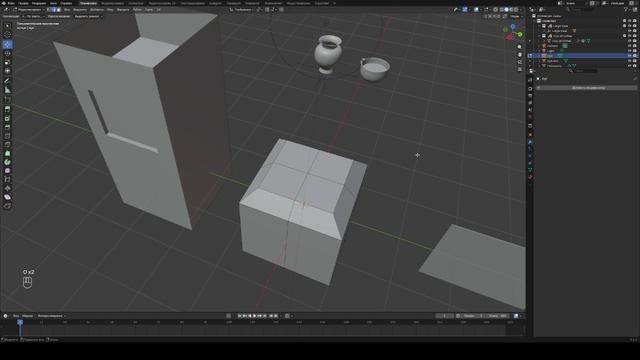
Task: Open the timeline Playback dropdown
Action: (51, 316)
